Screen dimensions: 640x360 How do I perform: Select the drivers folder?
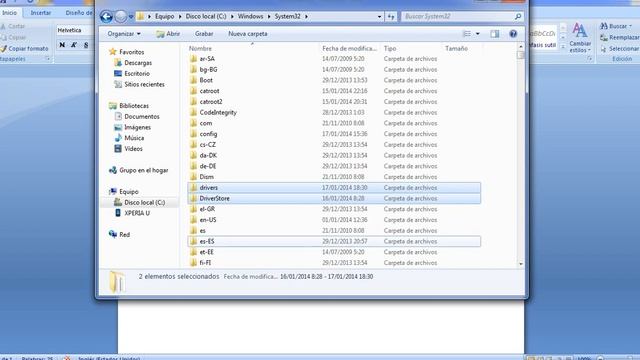[x=334, y=188]
